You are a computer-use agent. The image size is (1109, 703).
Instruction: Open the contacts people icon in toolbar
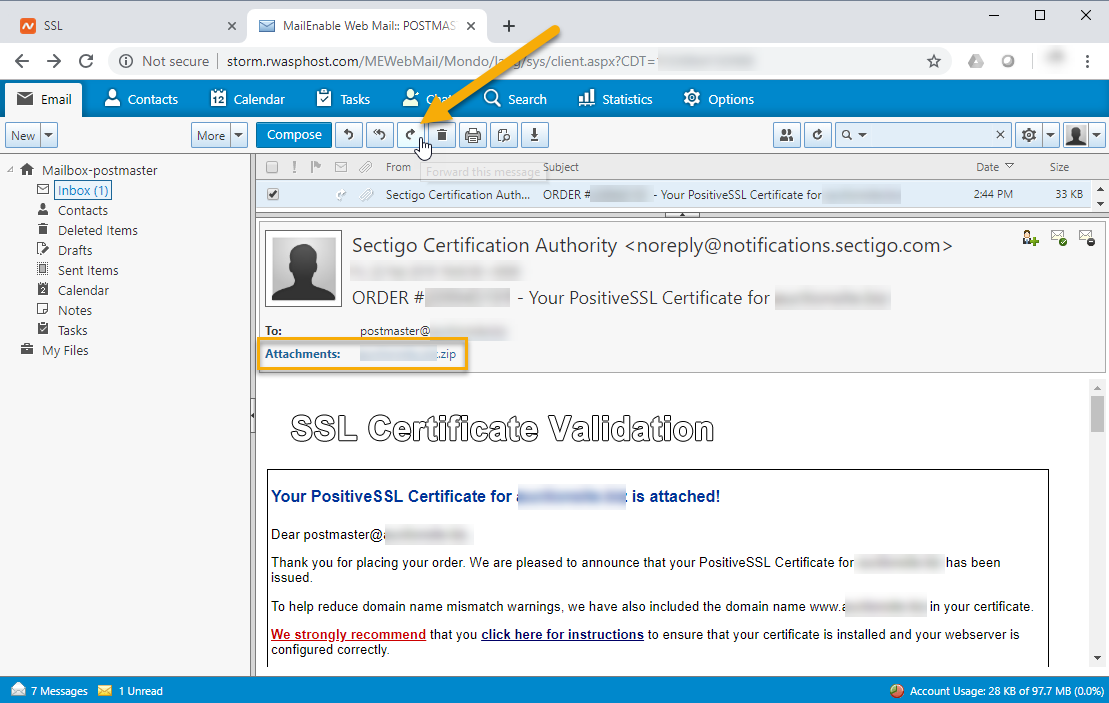pos(786,135)
